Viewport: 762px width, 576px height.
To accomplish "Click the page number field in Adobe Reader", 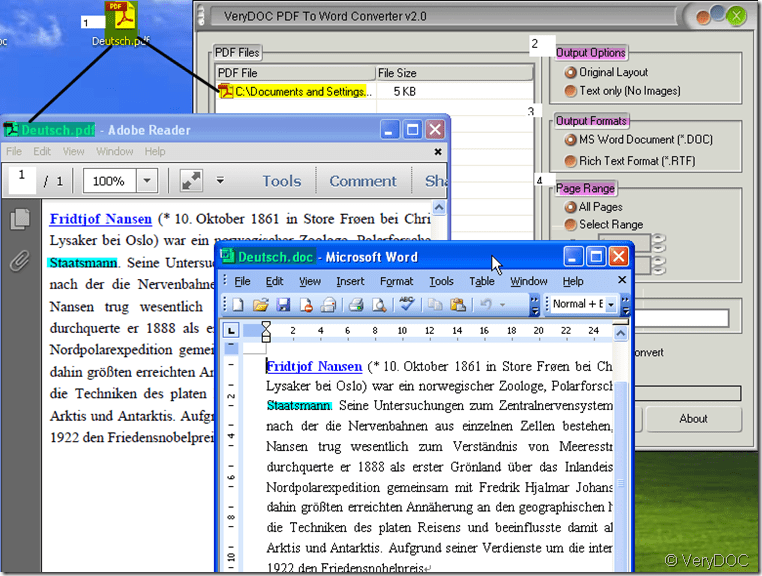I will click(22, 180).
